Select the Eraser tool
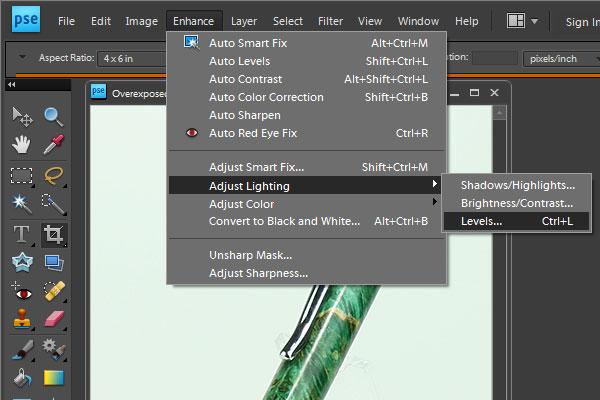The width and height of the screenshot is (600, 400). [x=53, y=322]
